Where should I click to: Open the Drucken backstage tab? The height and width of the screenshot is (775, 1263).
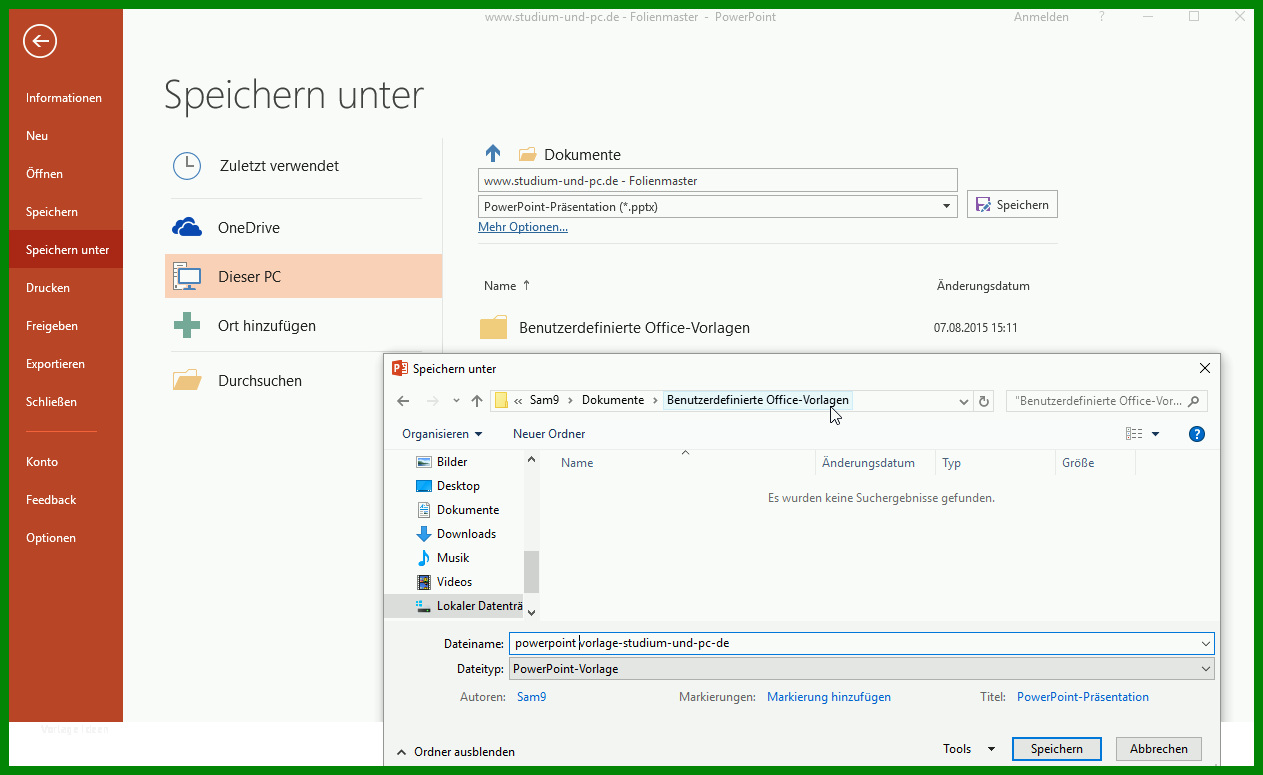48,288
